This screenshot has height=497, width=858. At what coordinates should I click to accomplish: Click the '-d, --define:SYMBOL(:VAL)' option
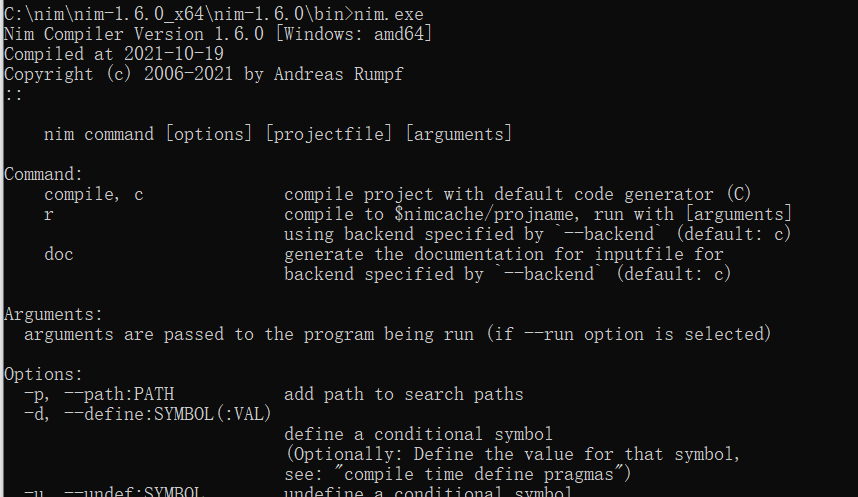pyautogui.click(x=148, y=414)
